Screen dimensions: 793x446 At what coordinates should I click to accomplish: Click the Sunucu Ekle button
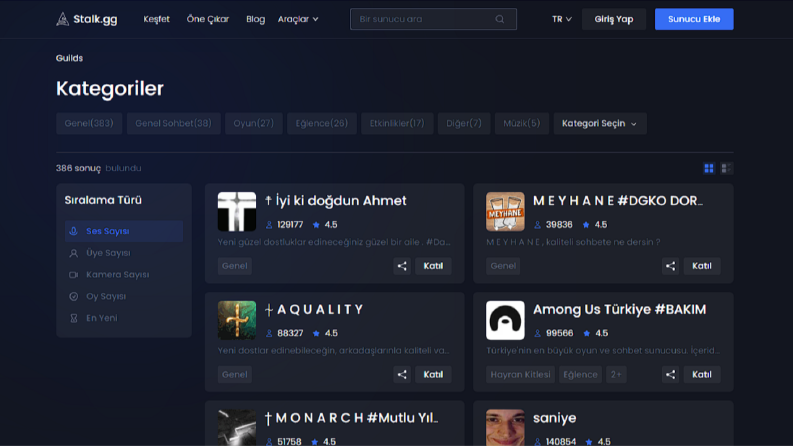(694, 19)
